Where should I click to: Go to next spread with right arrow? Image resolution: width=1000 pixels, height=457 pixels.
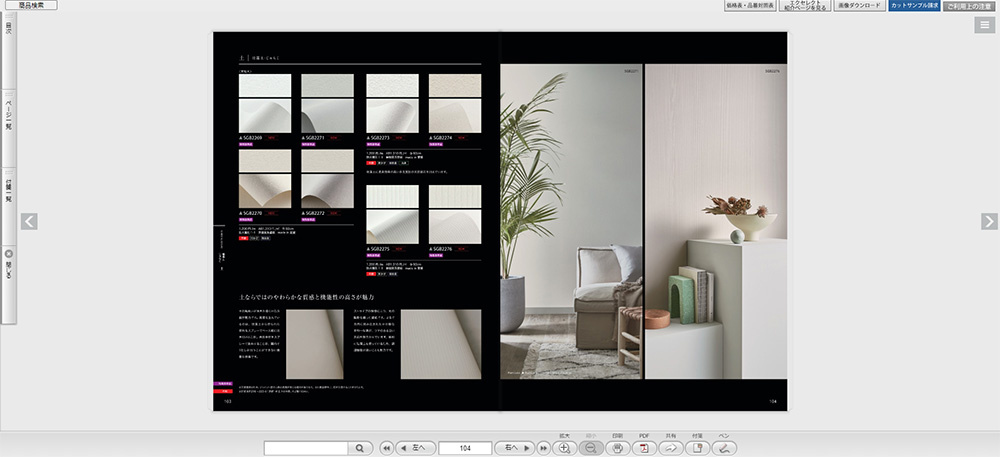coord(988,222)
